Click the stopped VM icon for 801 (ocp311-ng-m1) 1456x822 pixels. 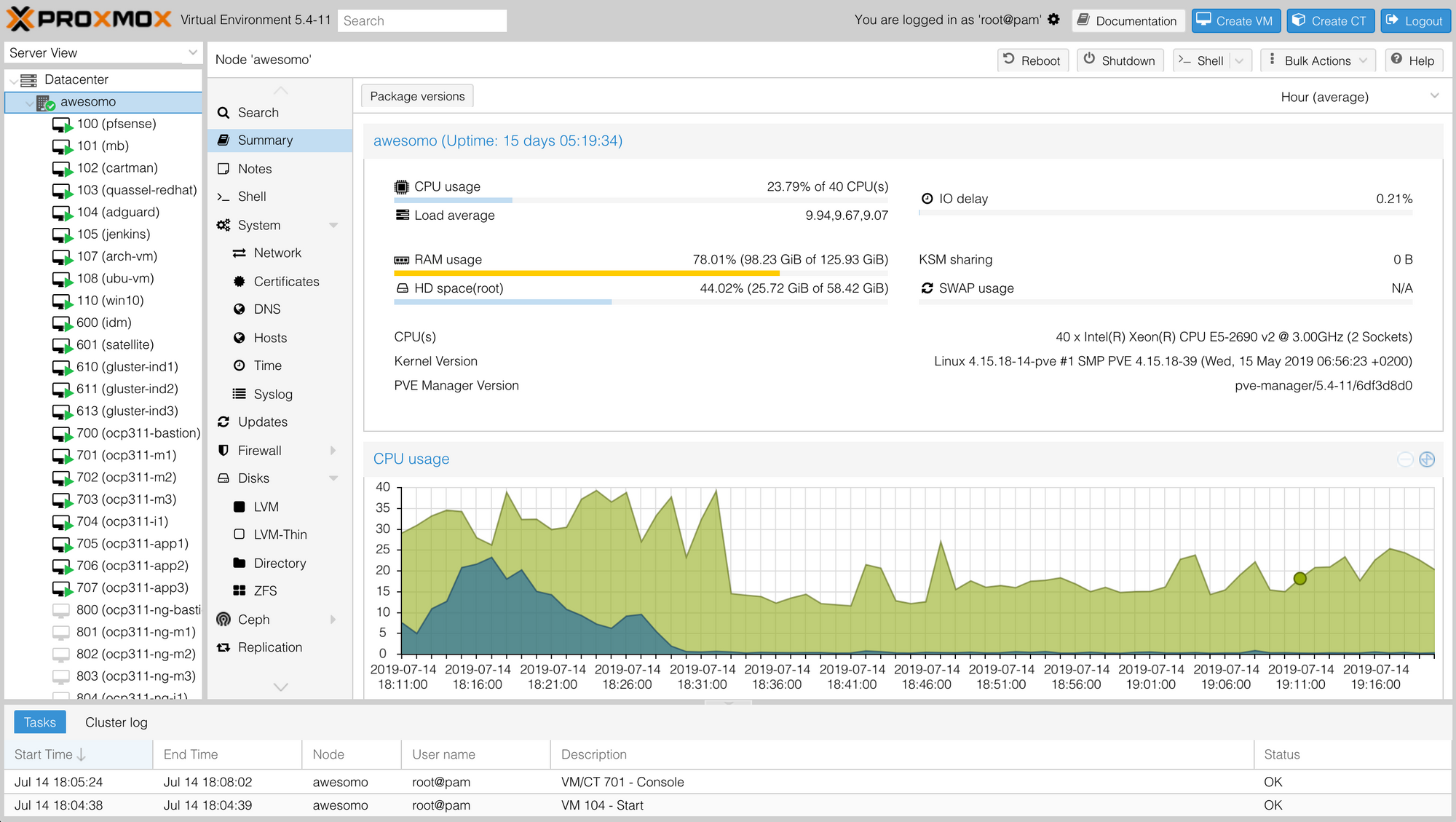(x=62, y=632)
